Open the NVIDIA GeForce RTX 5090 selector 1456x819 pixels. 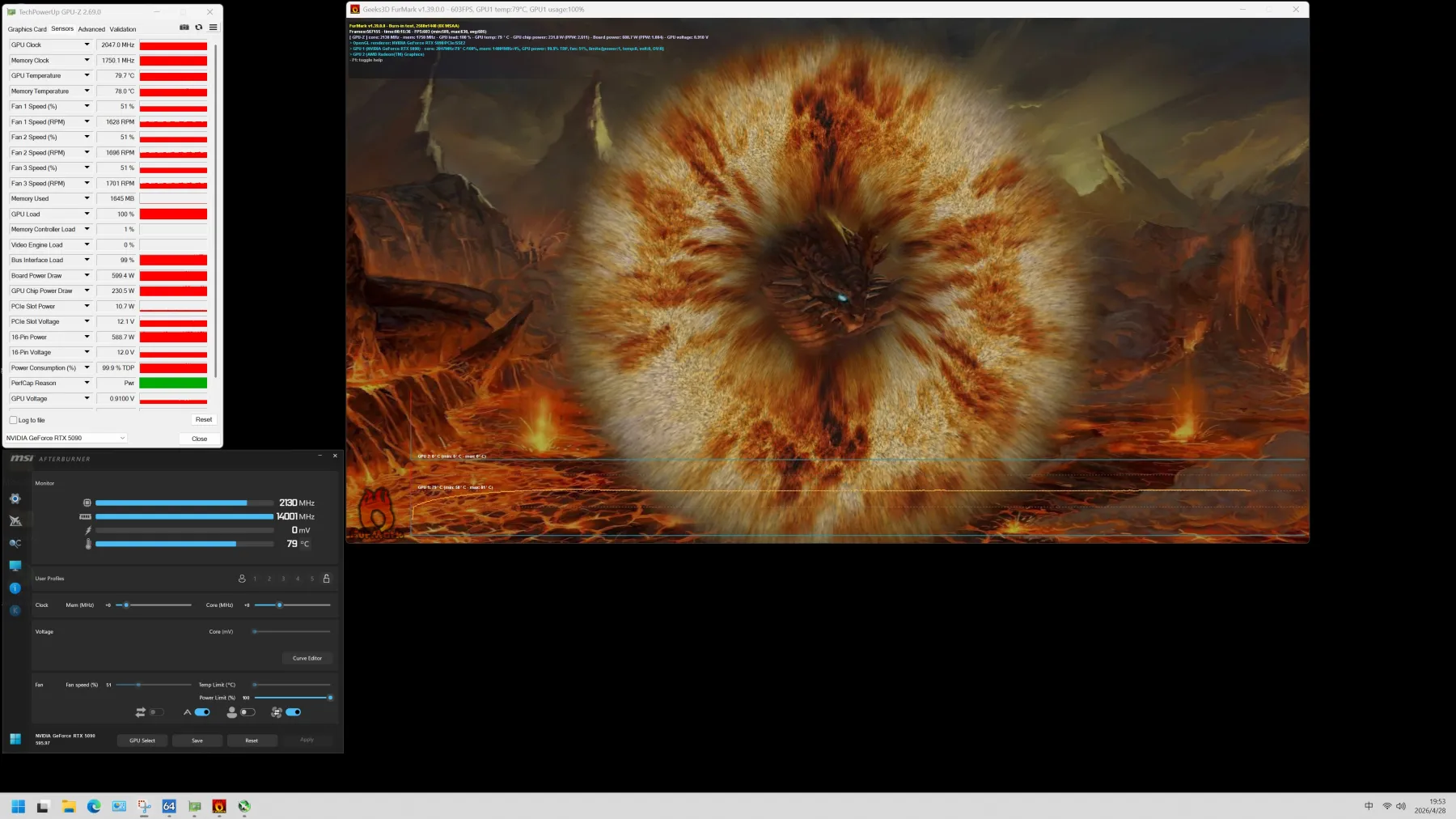coord(66,438)
